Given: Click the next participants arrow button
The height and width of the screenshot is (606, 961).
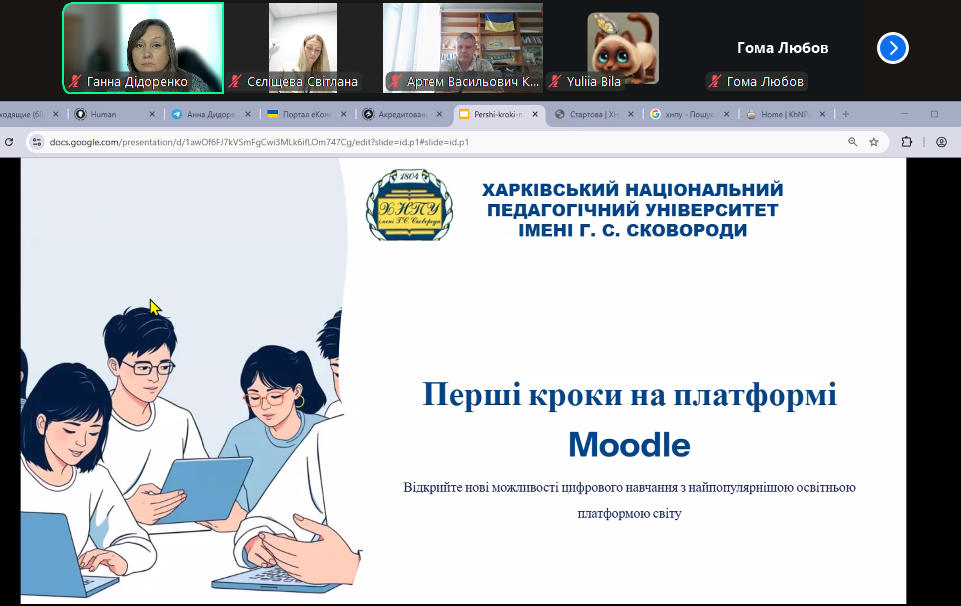Looking at the screenshot, I should click(x=892, y=48).
